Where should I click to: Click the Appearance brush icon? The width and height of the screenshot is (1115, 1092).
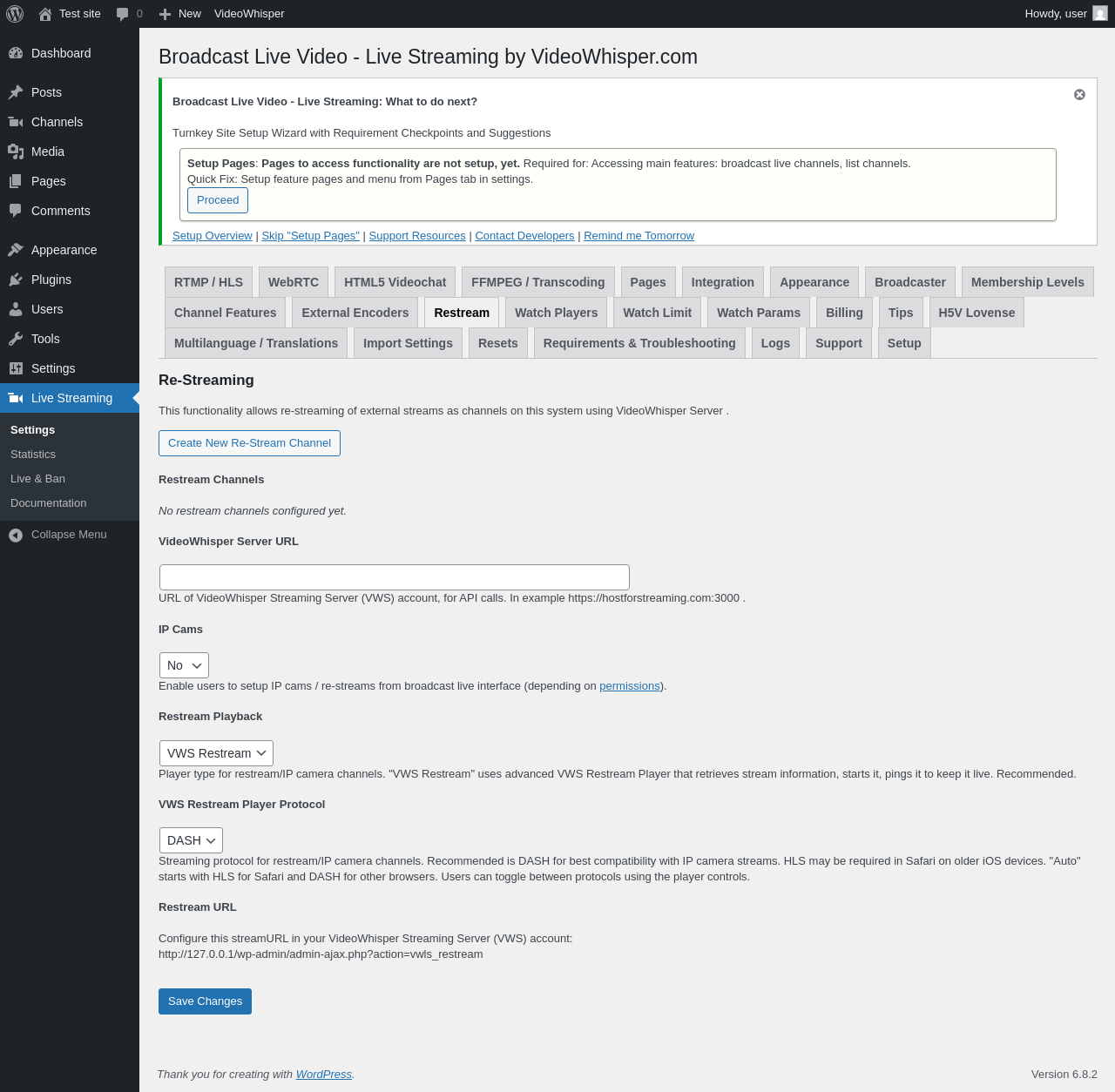click(x=16, y=250)
